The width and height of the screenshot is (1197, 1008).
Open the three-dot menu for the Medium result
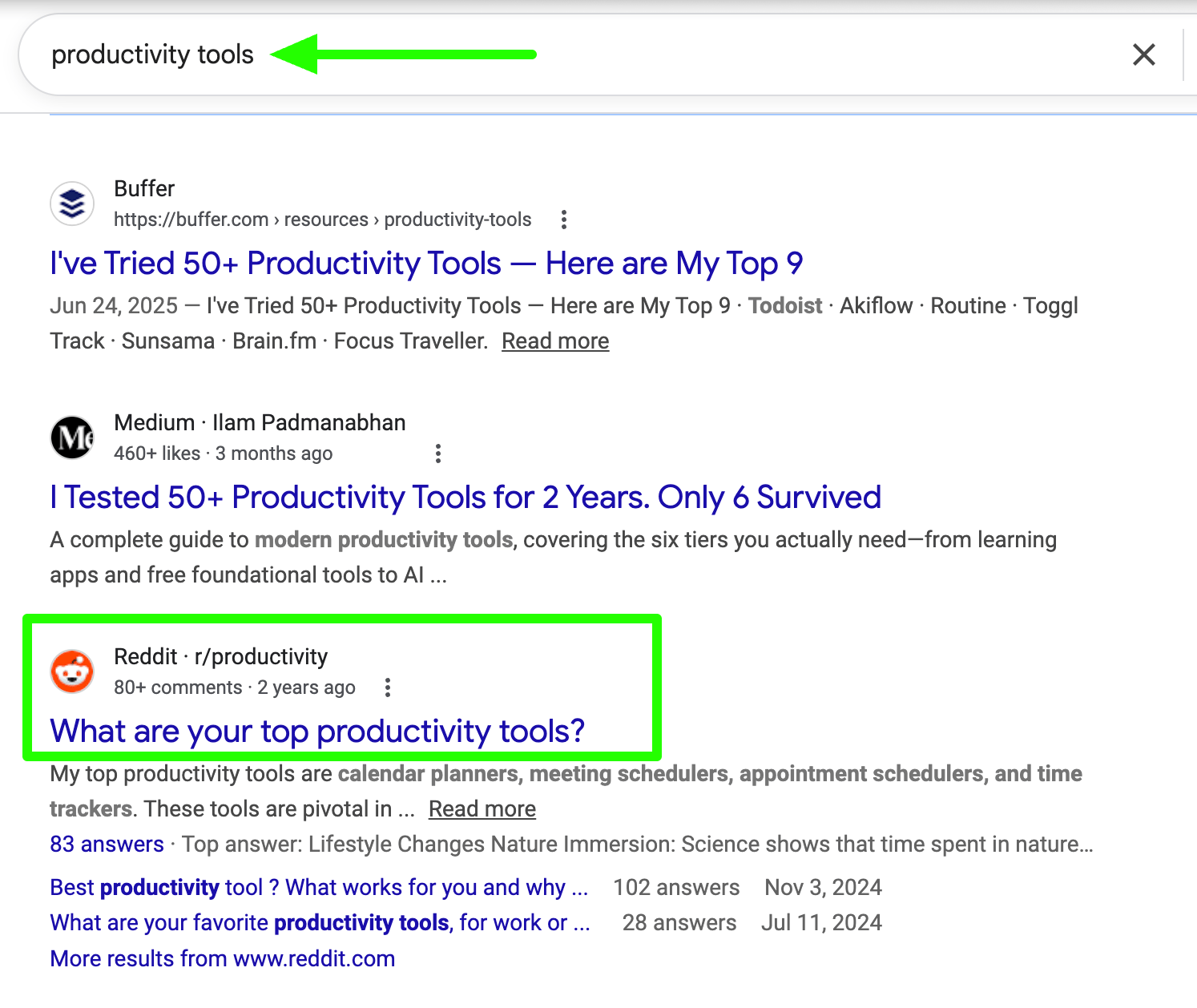point(437,454)
